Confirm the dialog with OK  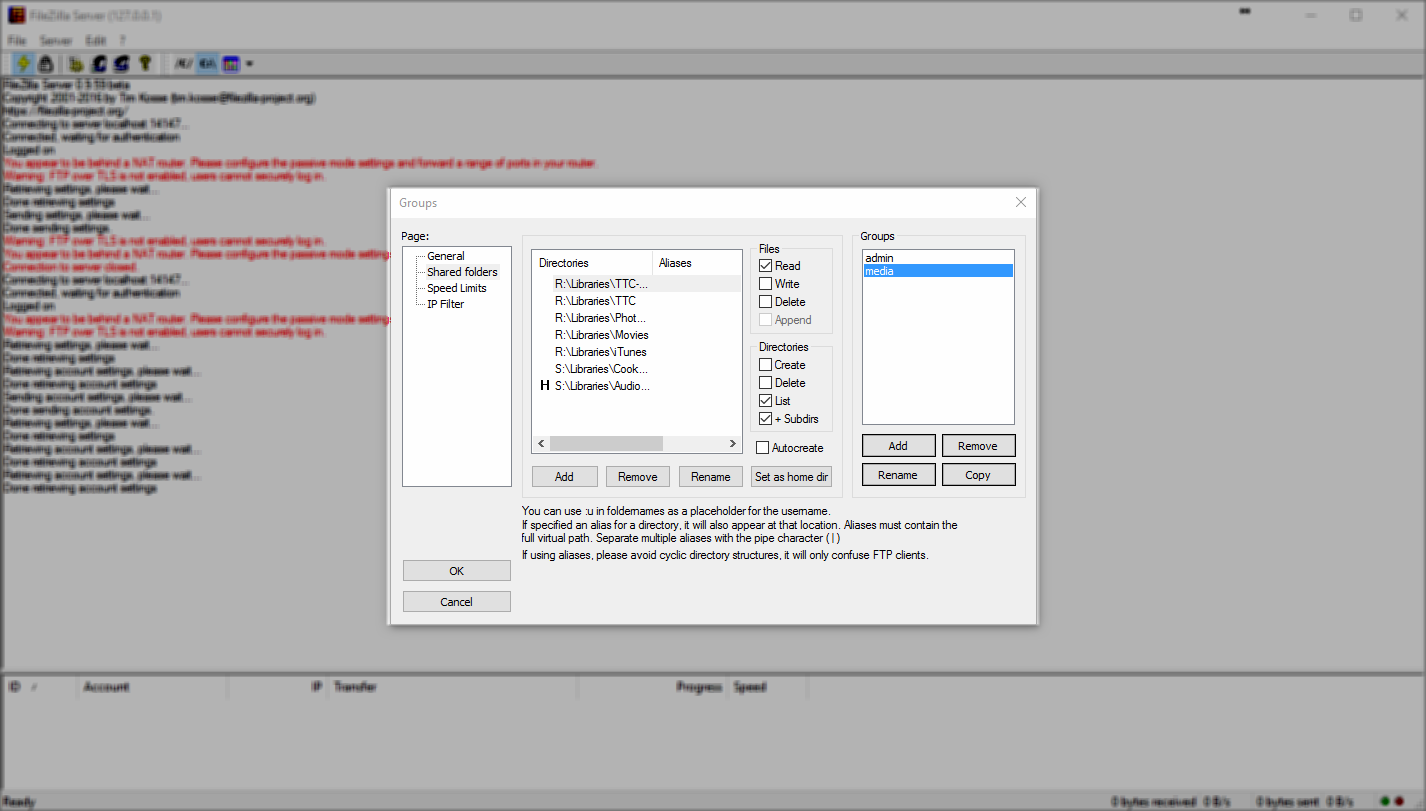coord(457,571)
